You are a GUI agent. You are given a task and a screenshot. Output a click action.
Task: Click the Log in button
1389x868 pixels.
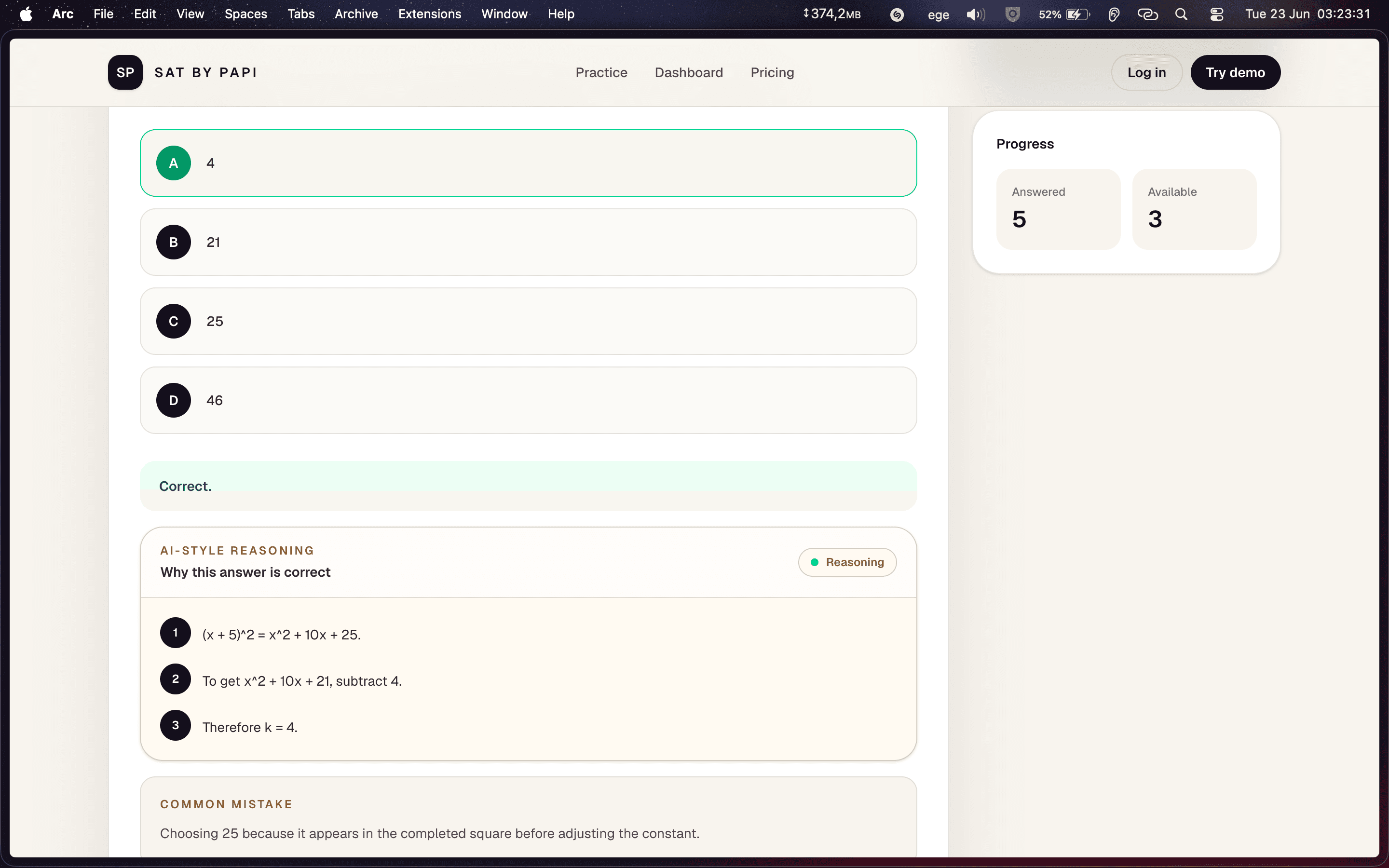point(1146,72)
